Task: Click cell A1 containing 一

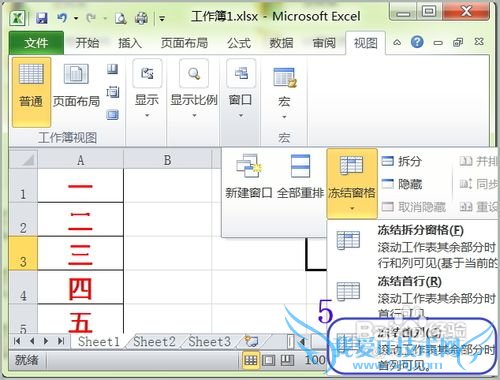Action: pyautogui.click(x=80, y=186)
